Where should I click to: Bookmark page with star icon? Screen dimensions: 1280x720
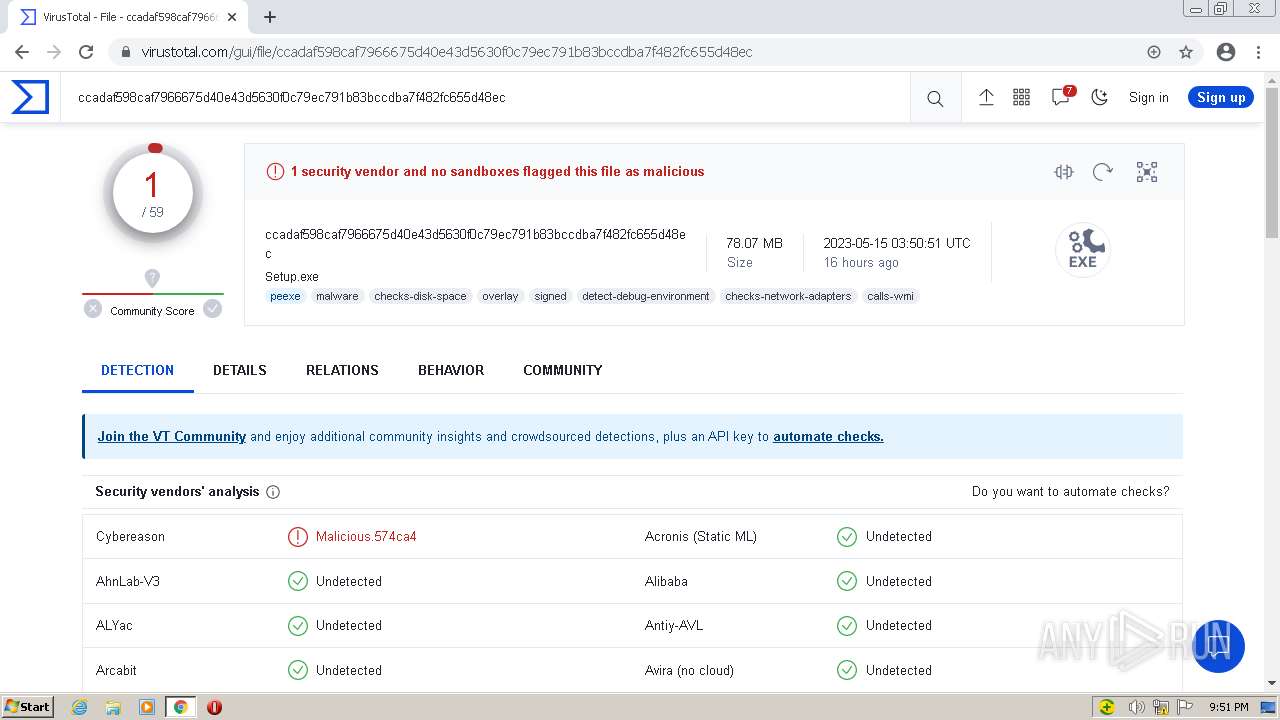click(1186, 52)
